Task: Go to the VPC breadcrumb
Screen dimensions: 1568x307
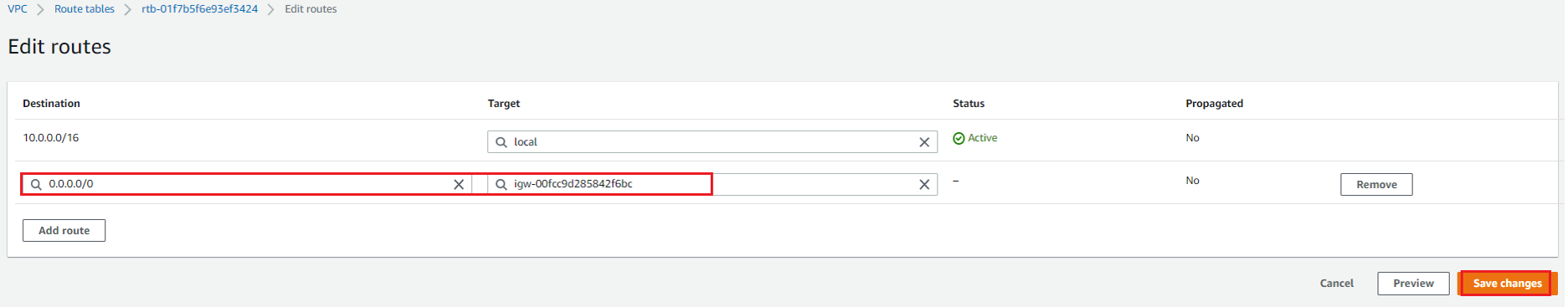Action: tap(18, 9)
